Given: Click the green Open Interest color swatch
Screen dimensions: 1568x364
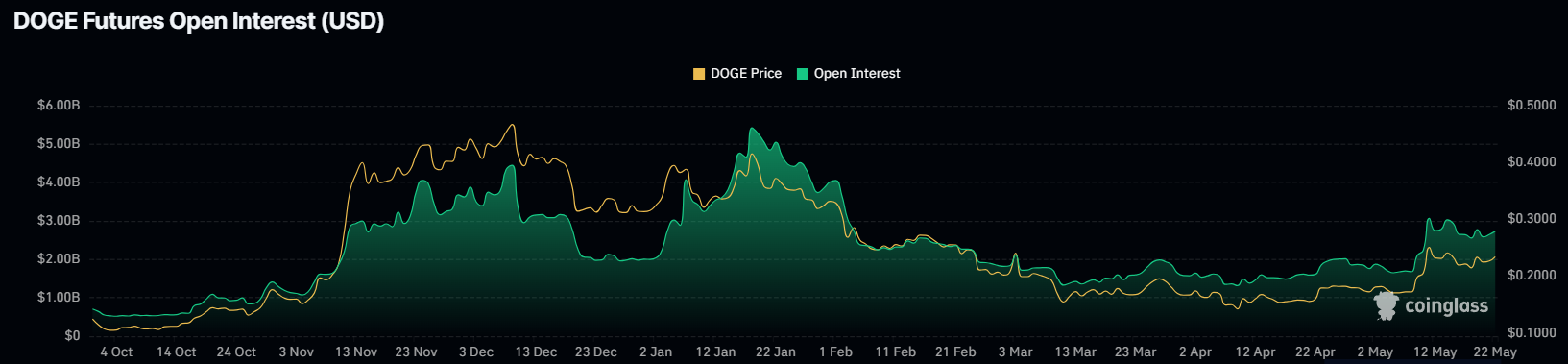Looking at the screenshot, I should tap(803, 74).
